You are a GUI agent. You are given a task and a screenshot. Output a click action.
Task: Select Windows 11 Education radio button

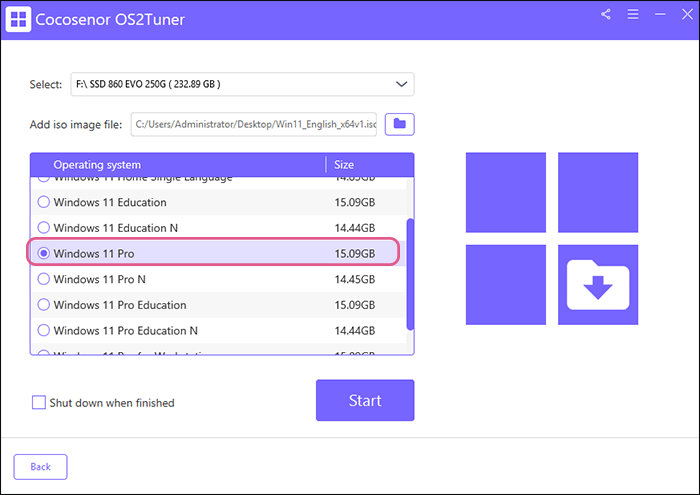[44, 202]
